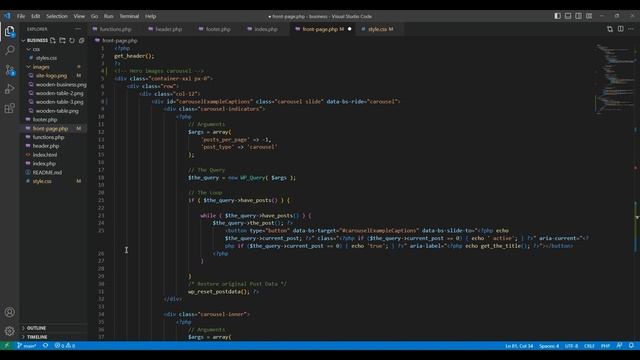Click line and column indicator in status bar
Screen dimensions: 640x360
pyautogui.click(x=519, y=346)
